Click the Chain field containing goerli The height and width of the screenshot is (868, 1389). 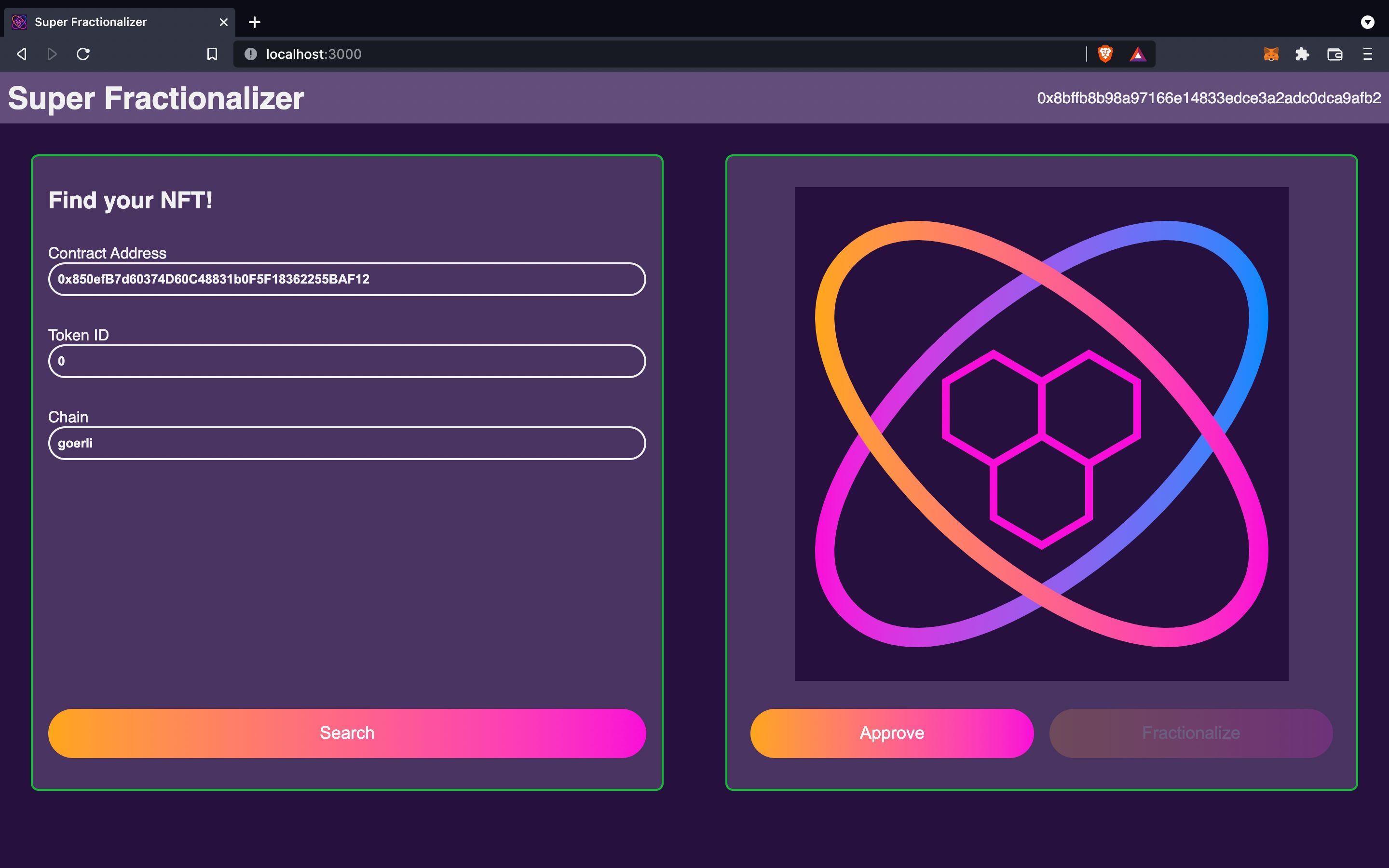tap(347, 443)
